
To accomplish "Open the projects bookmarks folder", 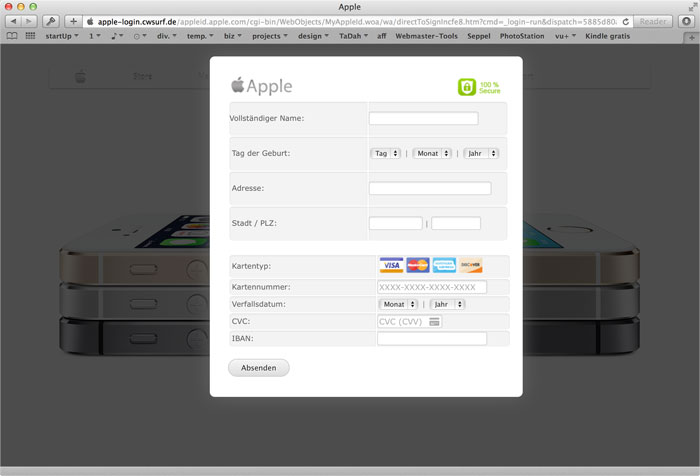I will pyautogui.click(x=270, y=36).
